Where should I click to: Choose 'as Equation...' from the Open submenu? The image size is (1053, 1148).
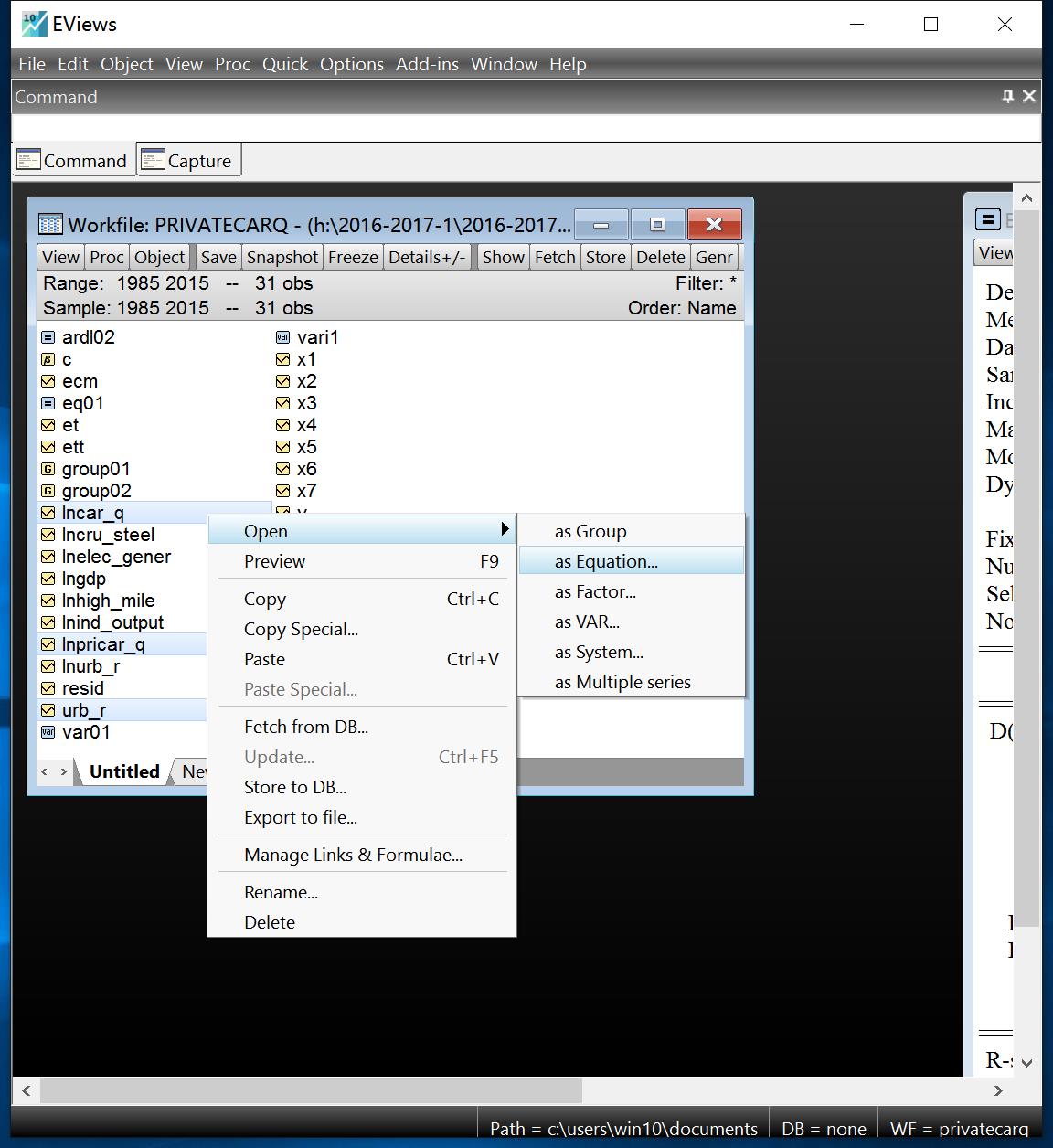coord(632,561)
